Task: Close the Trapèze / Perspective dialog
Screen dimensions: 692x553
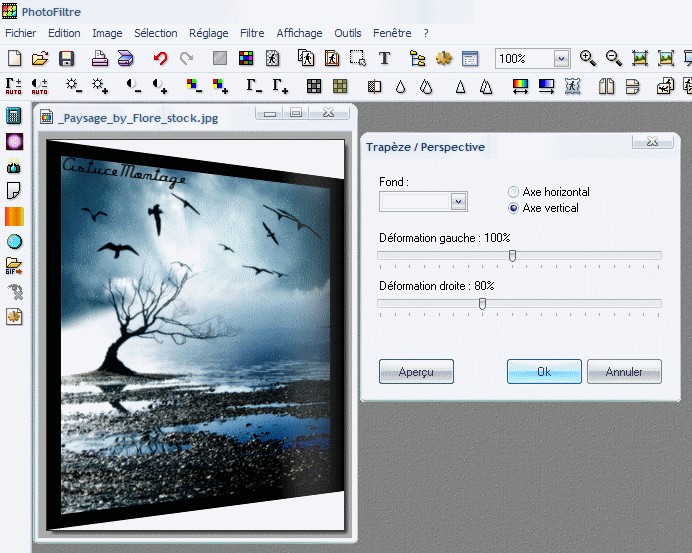Action: point(652,141)
